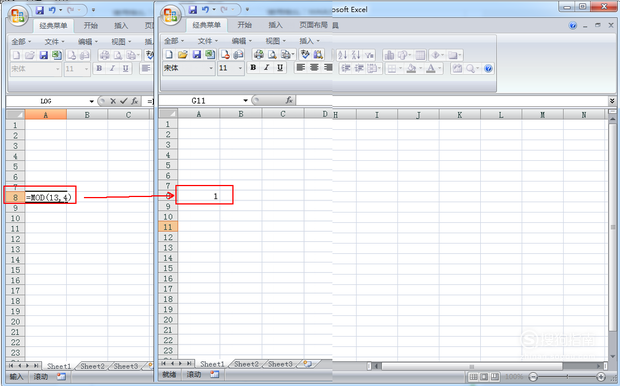Select Sheet3 tab in left window
The height and width of the screenshot is (386, 620).
(x=126, y=366)
